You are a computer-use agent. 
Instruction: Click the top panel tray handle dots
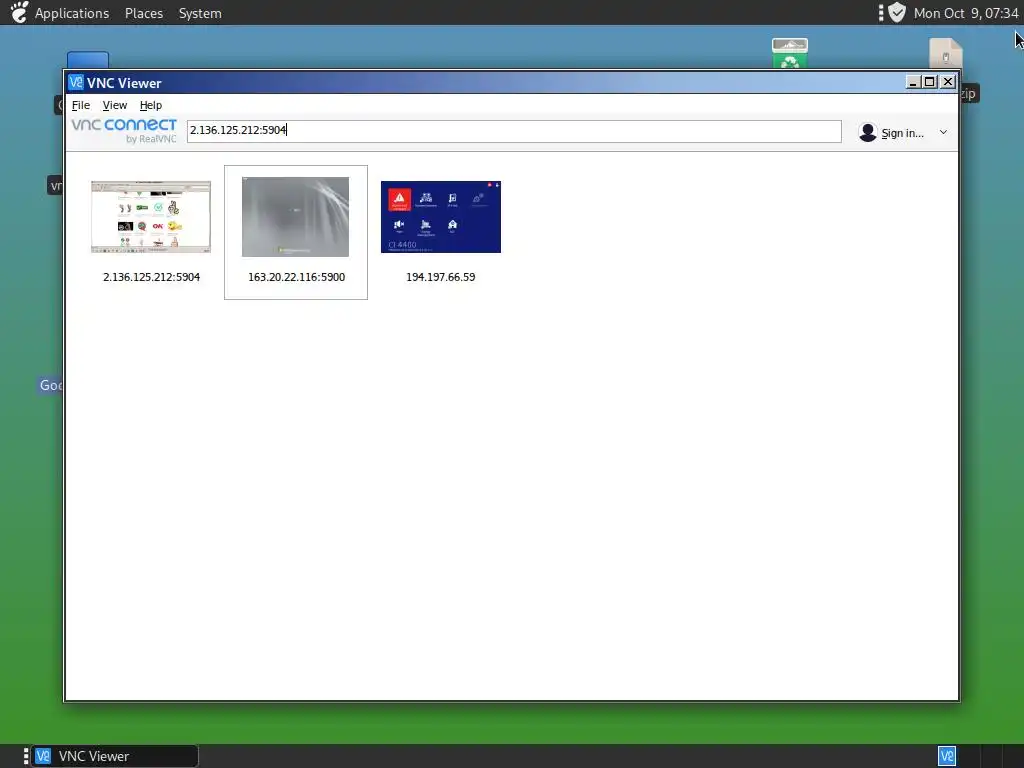point(881,12)
